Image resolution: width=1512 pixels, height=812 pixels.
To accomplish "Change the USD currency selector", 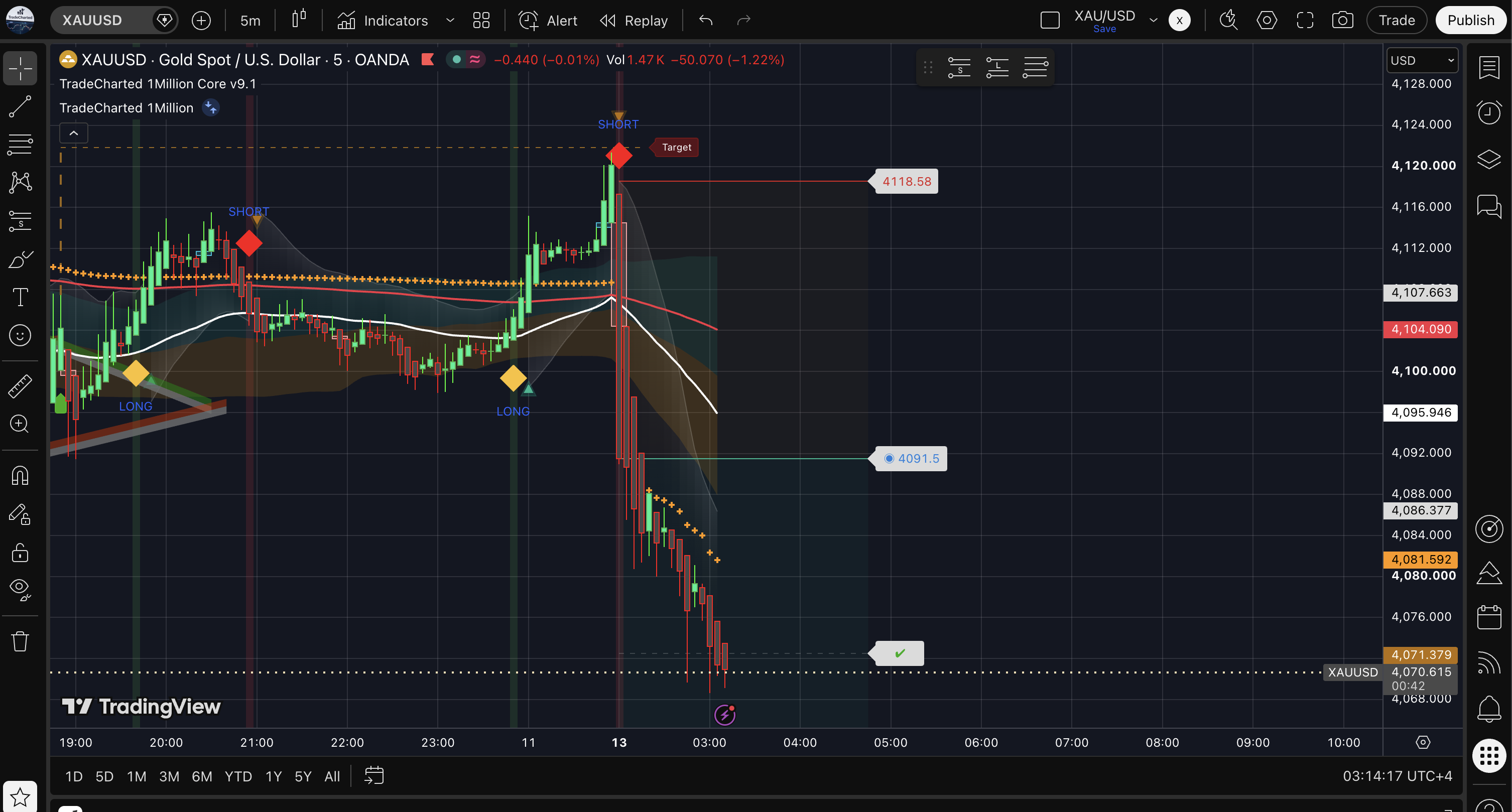I will 1422,60.
